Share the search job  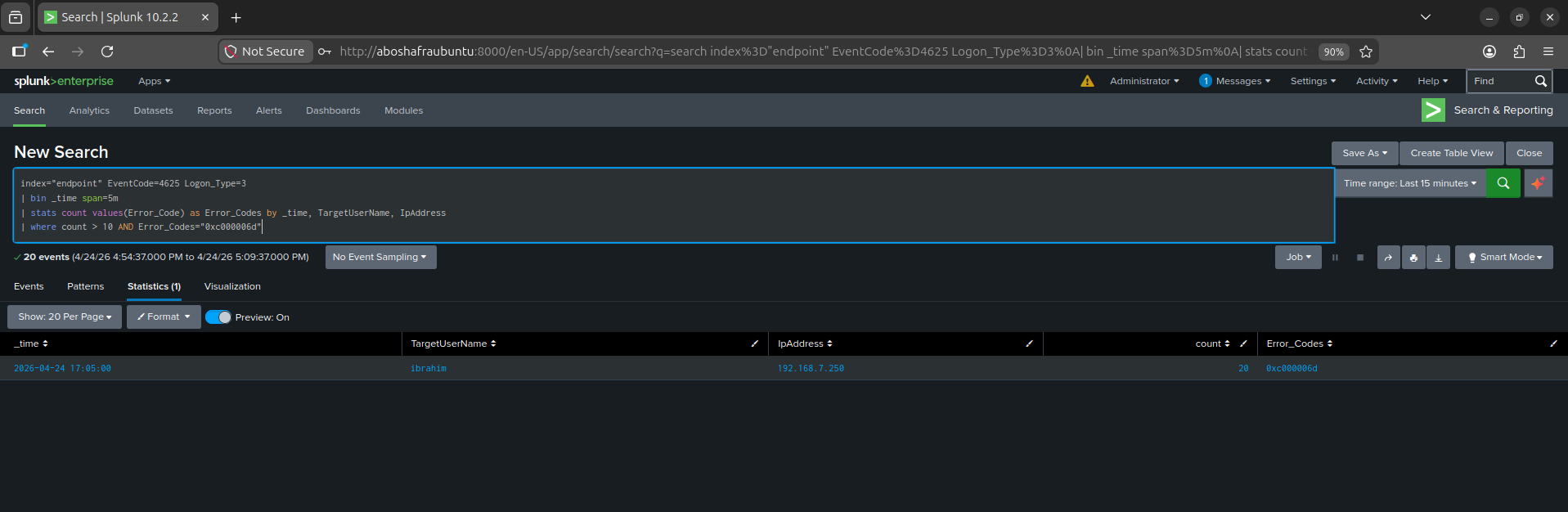[x=1388, y=258]
